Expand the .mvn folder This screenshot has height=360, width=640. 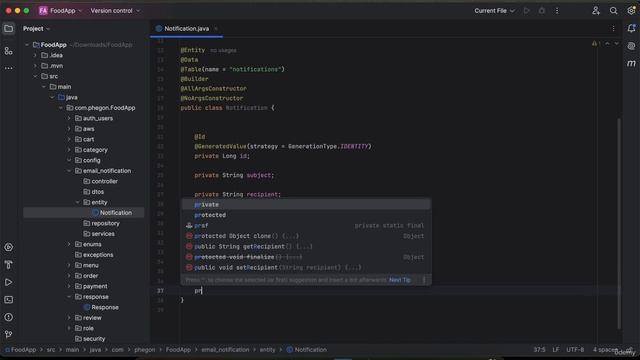point(36,66)
